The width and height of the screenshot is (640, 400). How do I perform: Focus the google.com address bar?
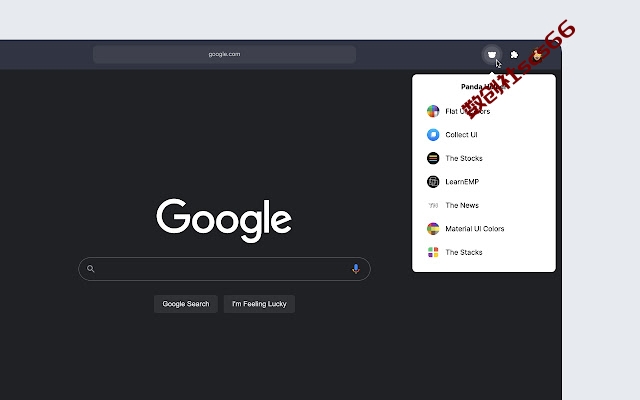pos(224,54)
